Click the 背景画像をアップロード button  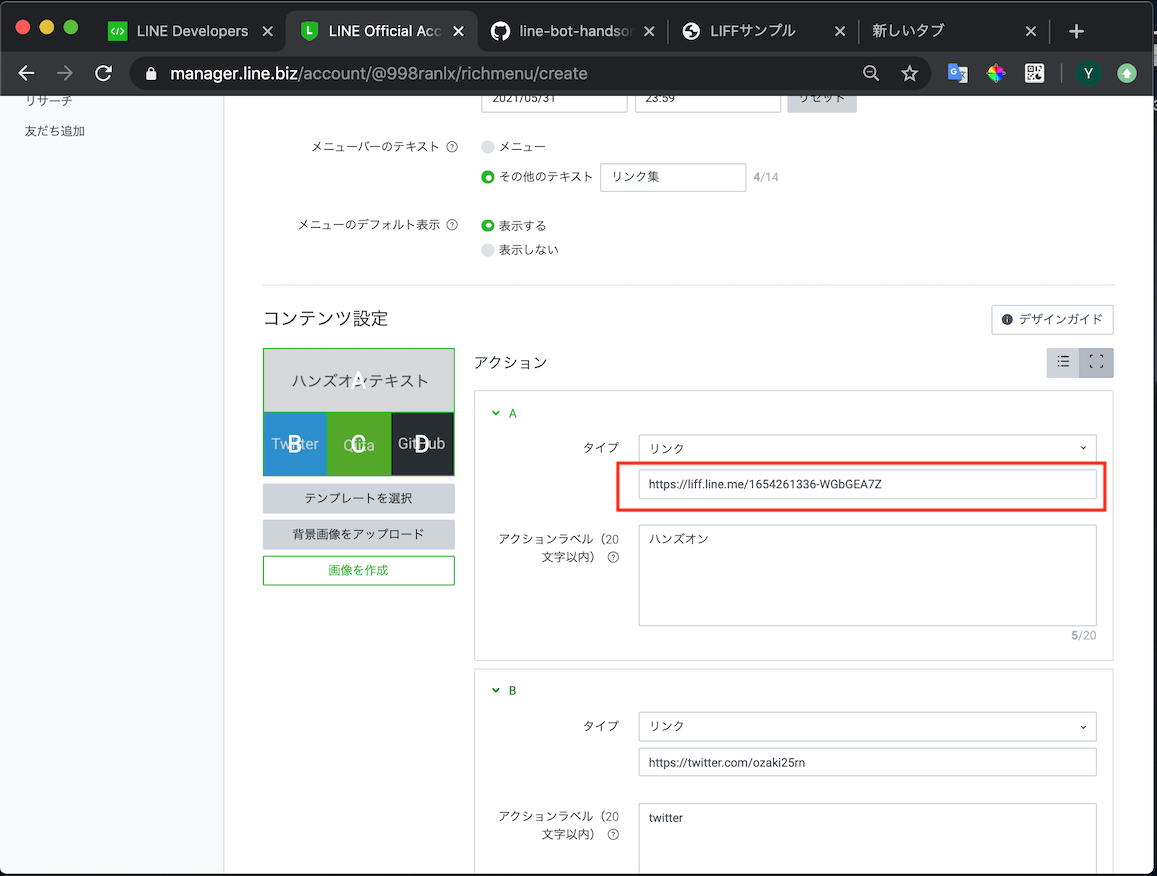pos(359,534)
